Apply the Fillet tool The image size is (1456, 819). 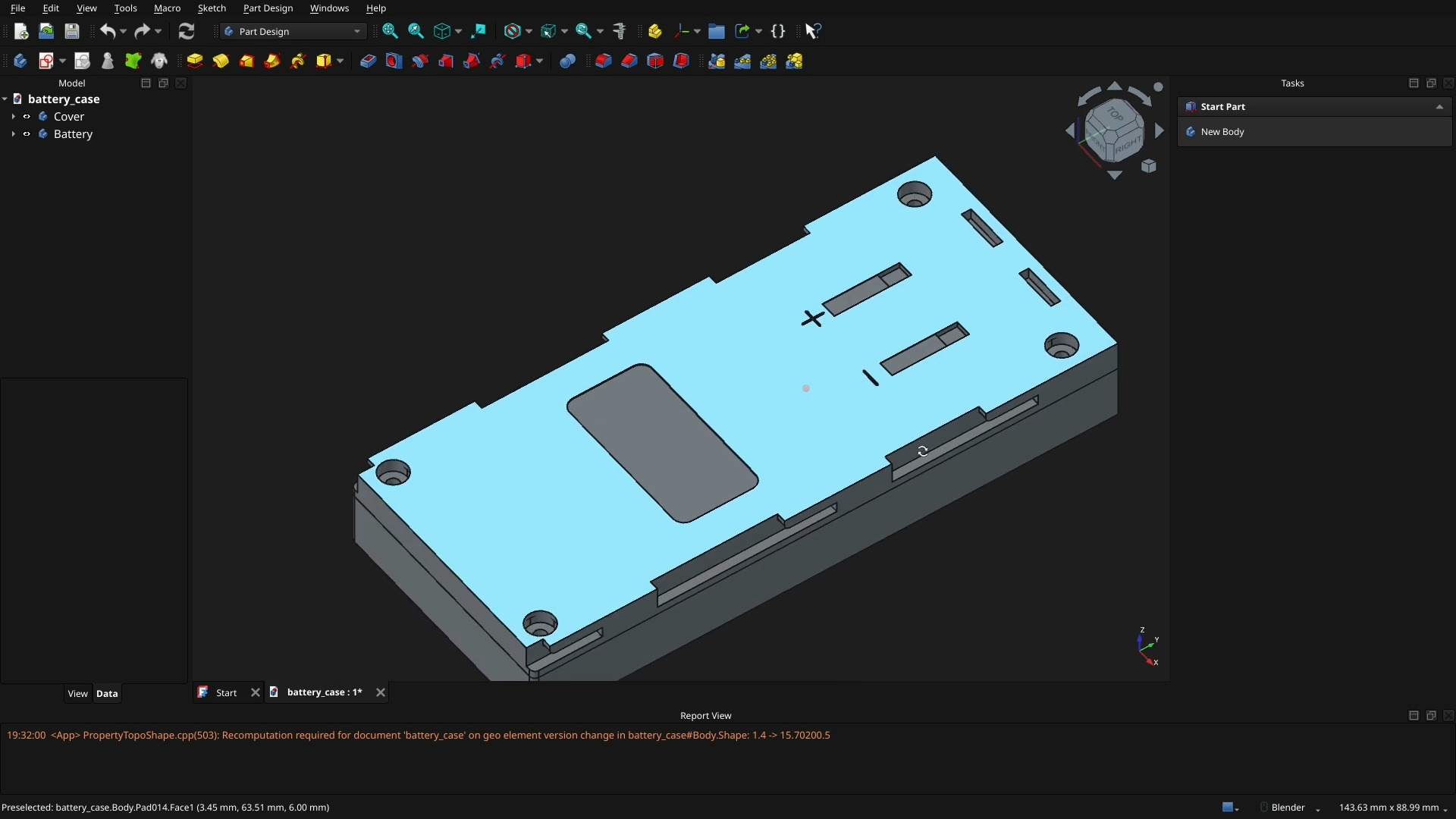(x=603, y=61)
